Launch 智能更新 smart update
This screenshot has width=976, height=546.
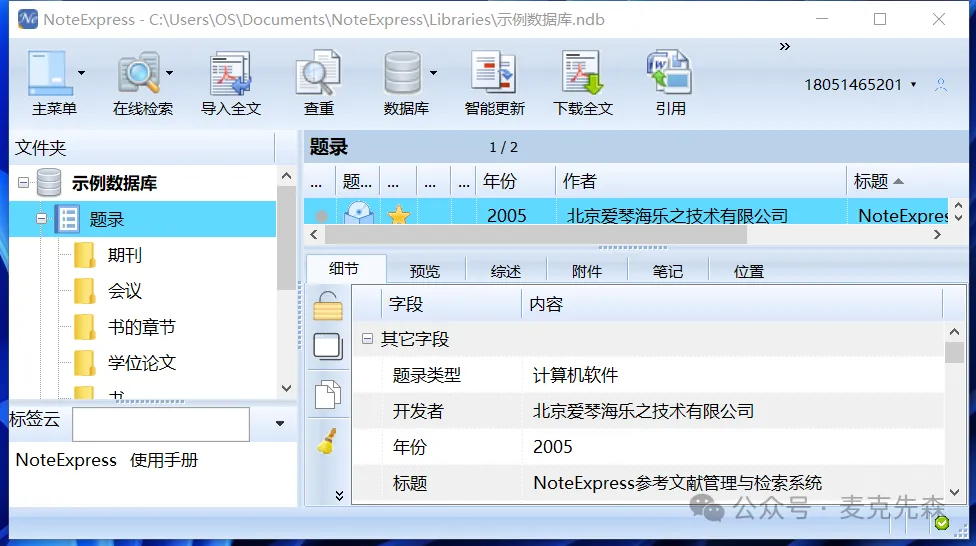[x=494, y=73]
